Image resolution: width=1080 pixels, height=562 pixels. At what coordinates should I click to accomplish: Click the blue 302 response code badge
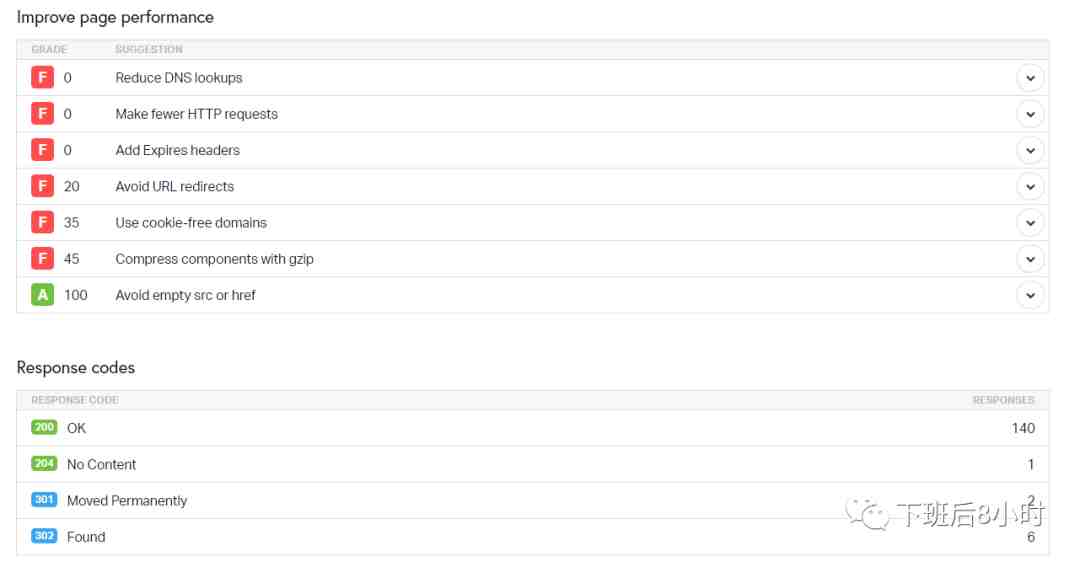[44, 536]
